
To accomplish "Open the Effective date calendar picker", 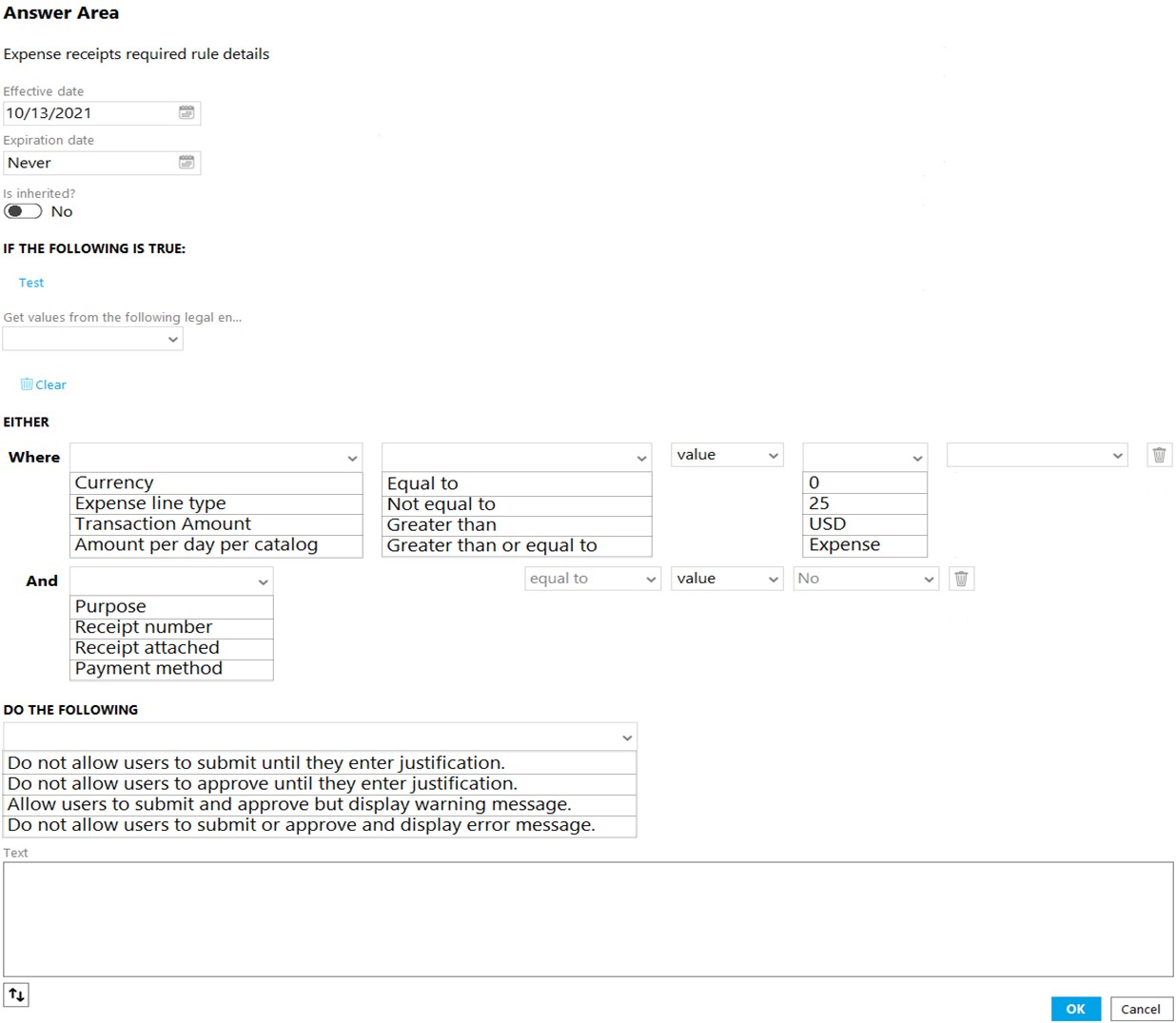I will coord(186,112).
